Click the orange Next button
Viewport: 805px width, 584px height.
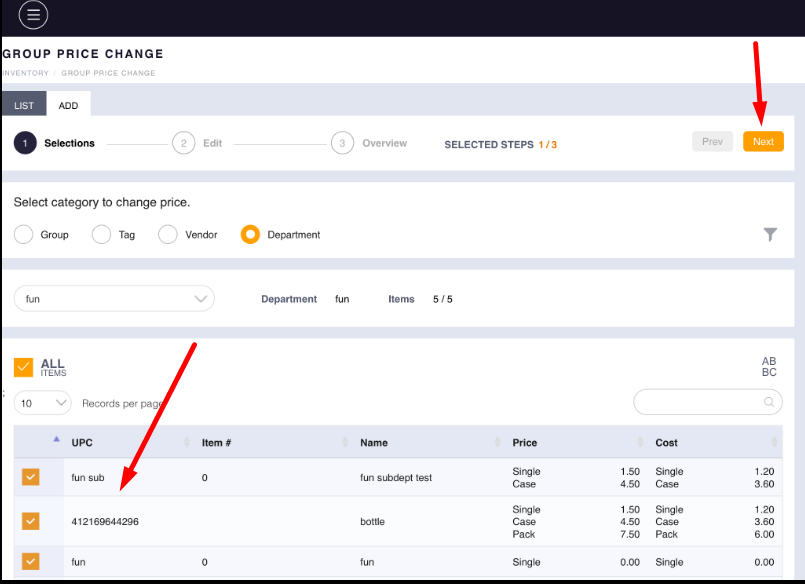coord(763,142)
